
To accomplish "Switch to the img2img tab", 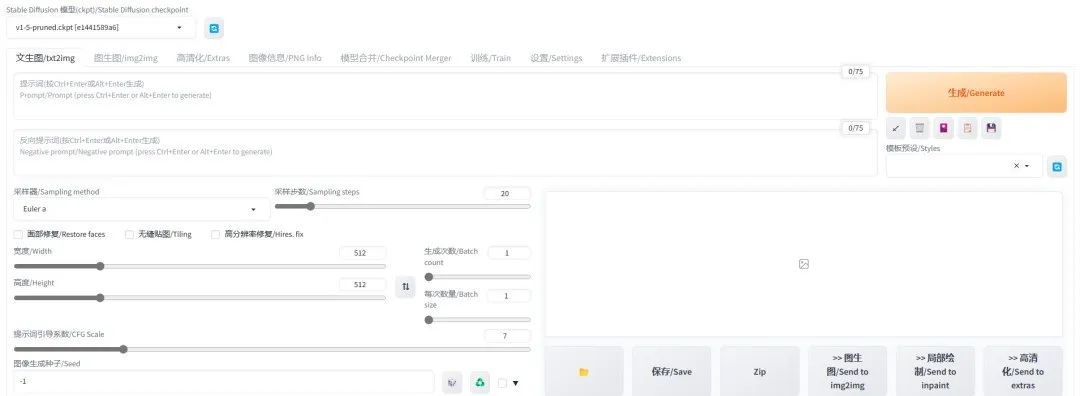I will 125,58.
